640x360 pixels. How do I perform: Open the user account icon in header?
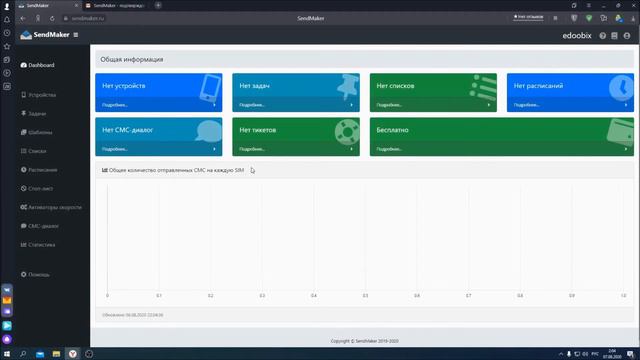(x=627, y=36)
